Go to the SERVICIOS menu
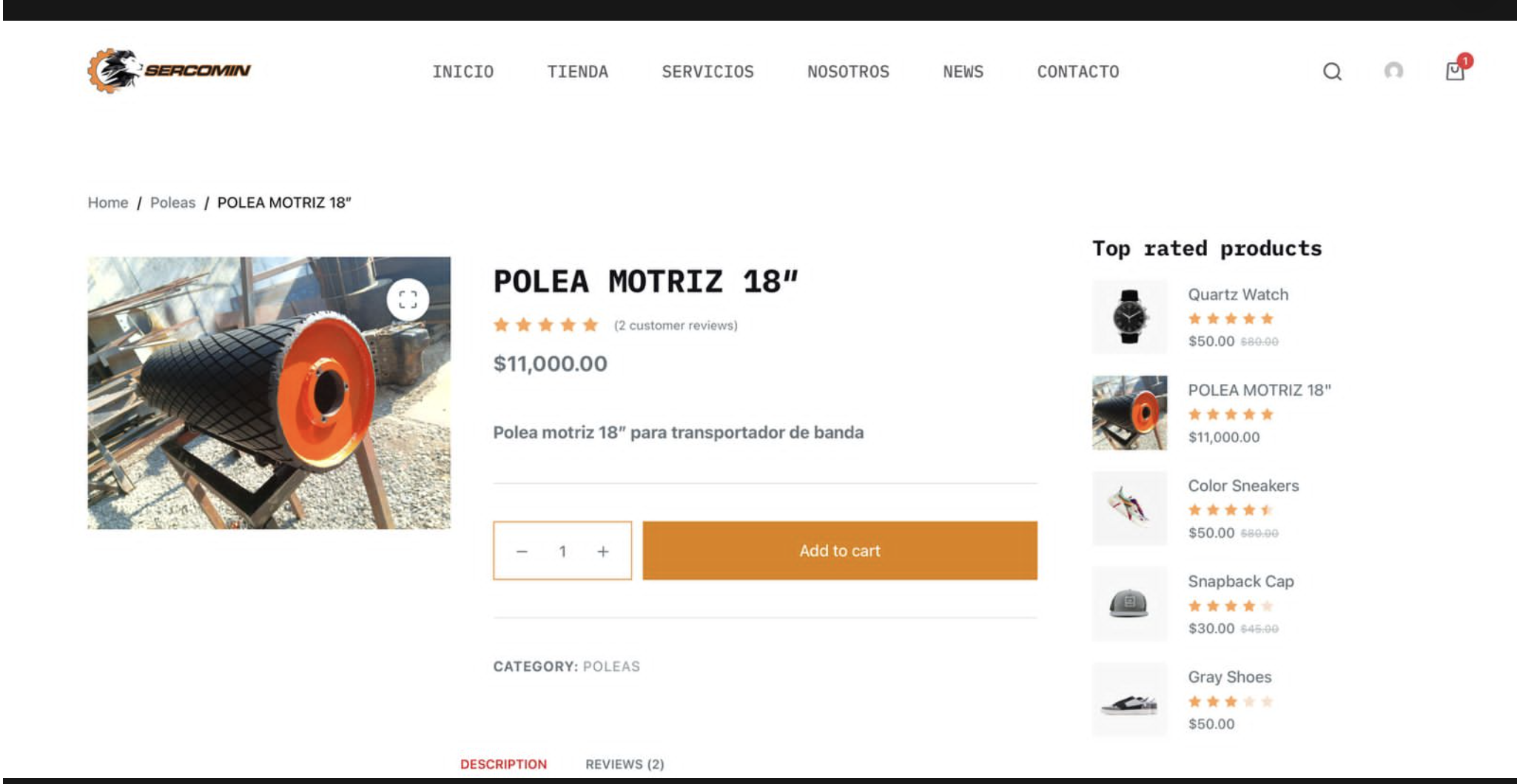The width and height of the screenshot is (1517, 784). pos(707,72)
